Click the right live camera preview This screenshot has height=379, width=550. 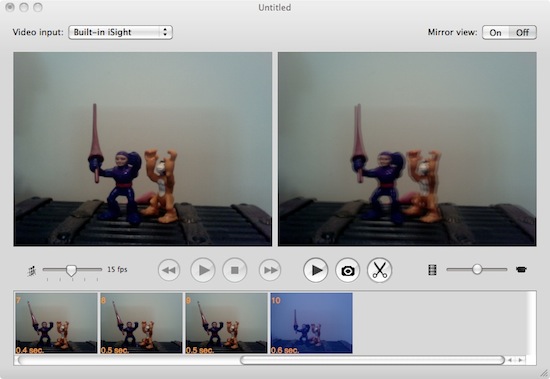pos(407,149)
